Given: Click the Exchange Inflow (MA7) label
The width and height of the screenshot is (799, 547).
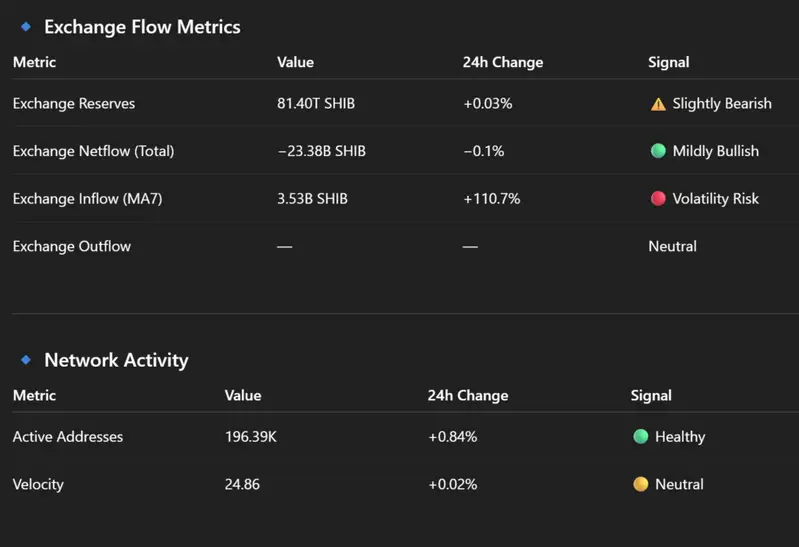Looking at the screenshot, I should pos(87,199).
